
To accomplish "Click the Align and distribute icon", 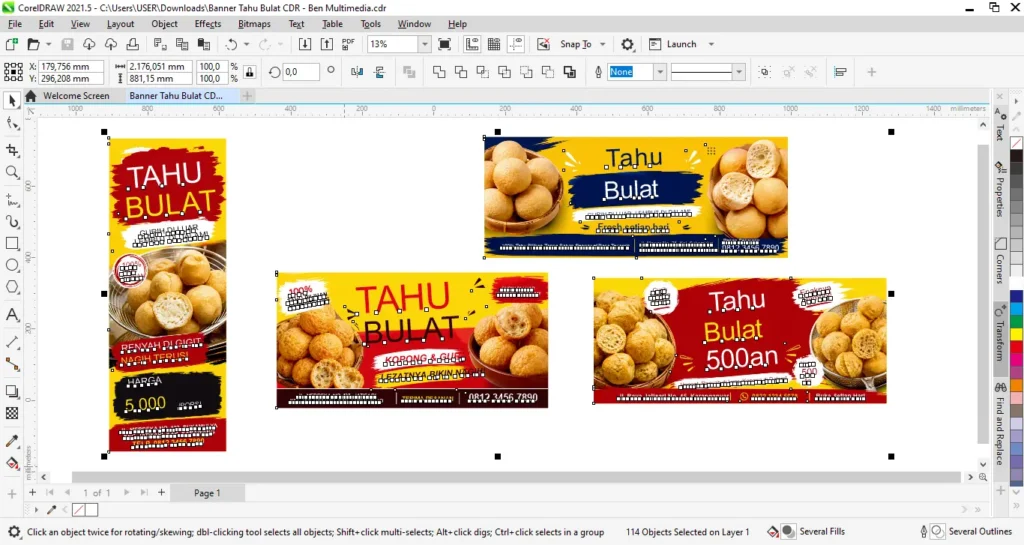I will click(840, 72).
